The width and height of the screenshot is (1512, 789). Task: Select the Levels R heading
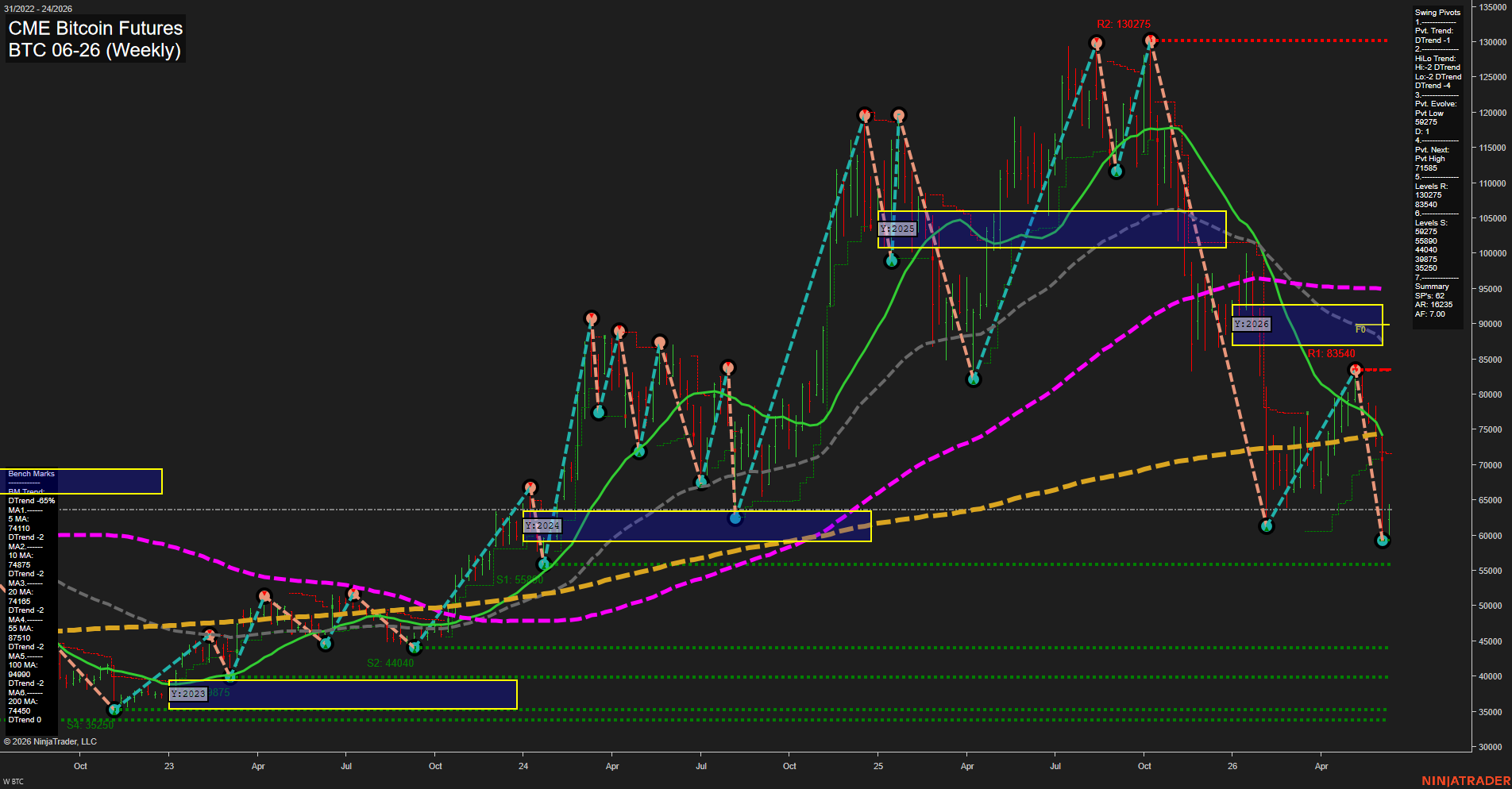tap(1431, 187)
